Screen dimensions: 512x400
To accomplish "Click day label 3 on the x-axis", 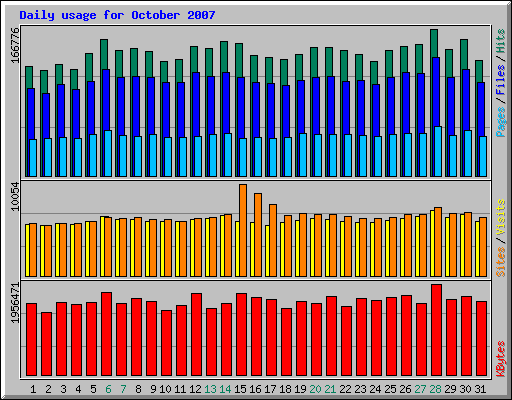I will pos(63,389).
